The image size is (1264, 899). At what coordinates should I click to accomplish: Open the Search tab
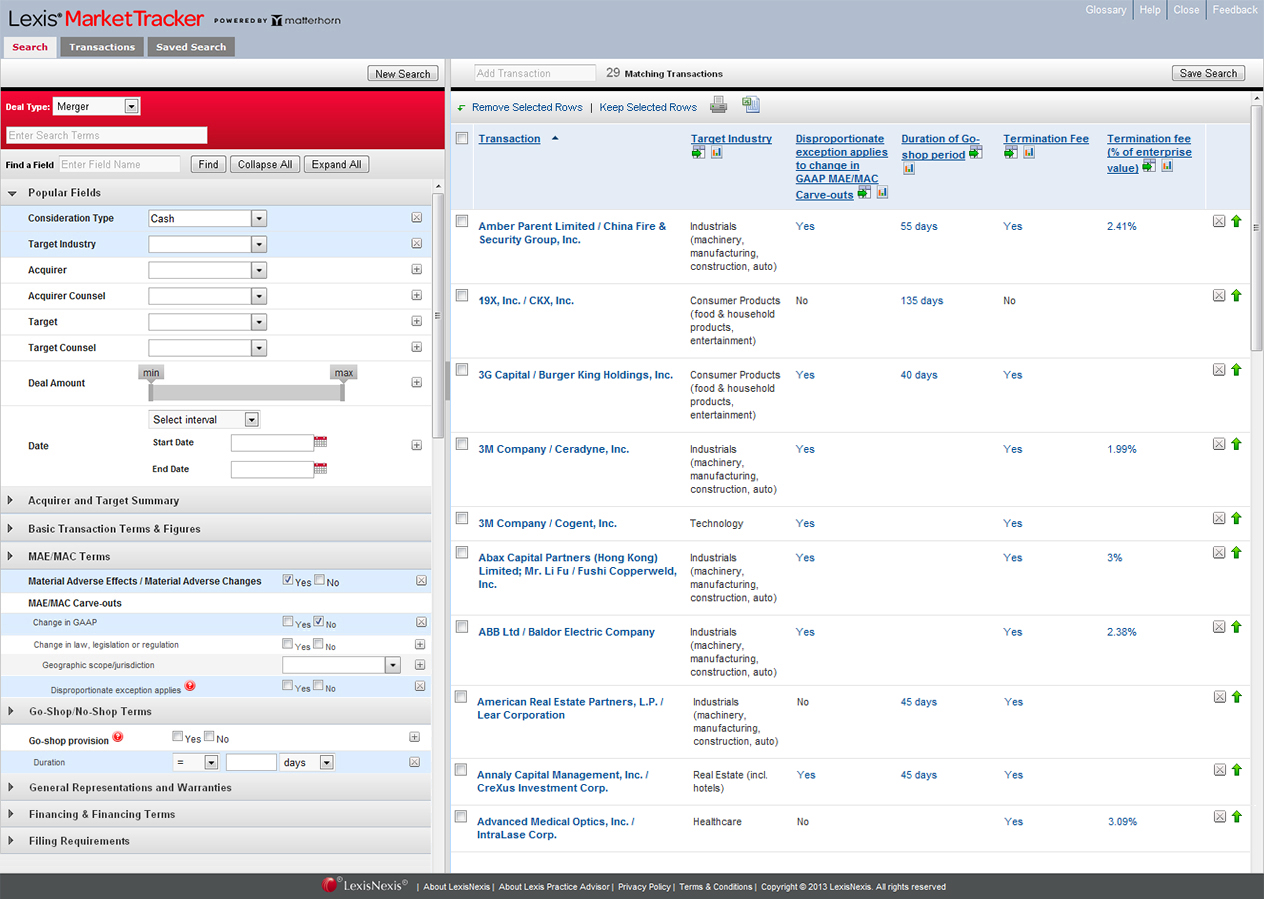pos(30,47)
